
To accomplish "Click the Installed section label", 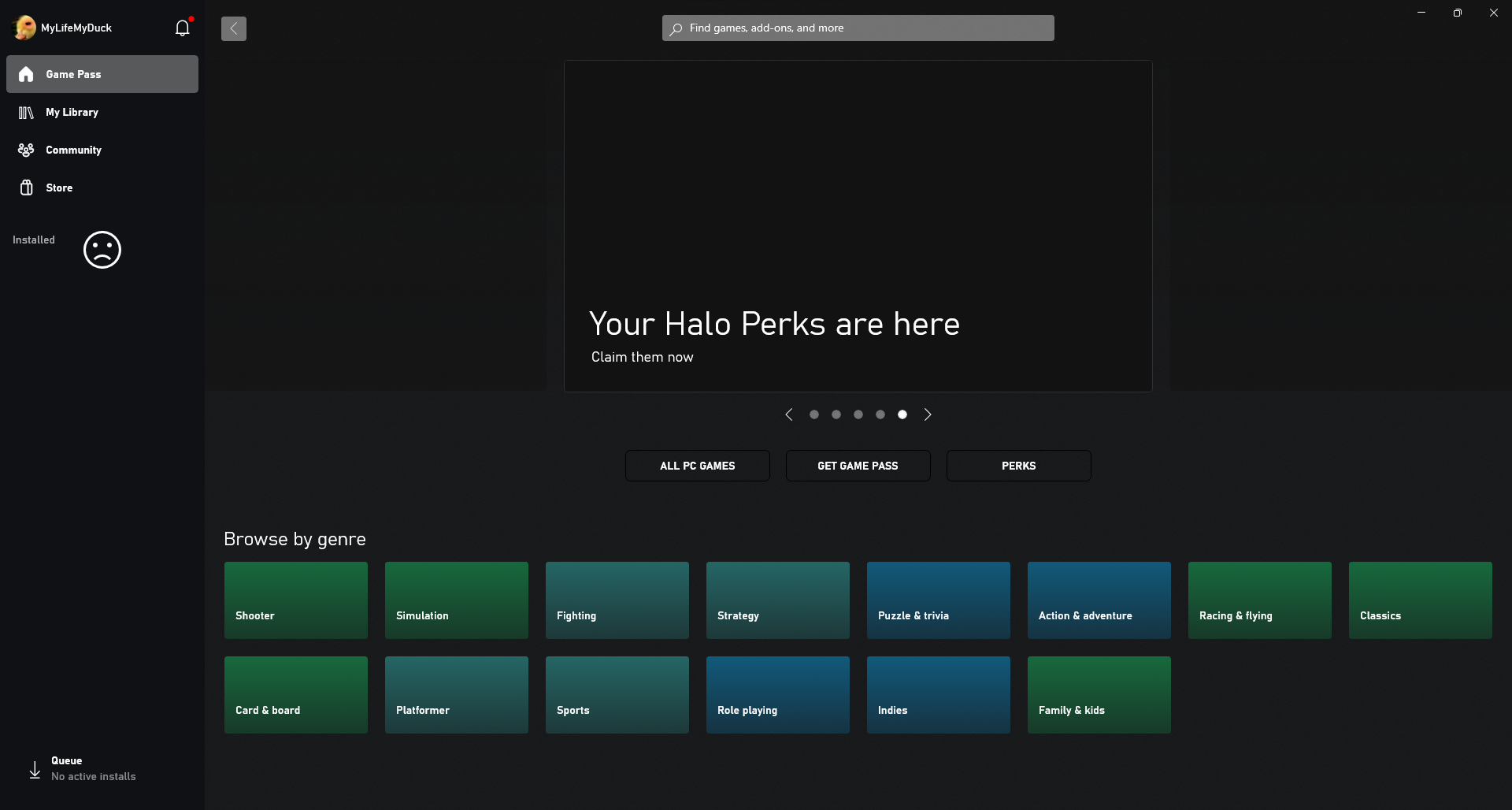I will coord(34,240).
